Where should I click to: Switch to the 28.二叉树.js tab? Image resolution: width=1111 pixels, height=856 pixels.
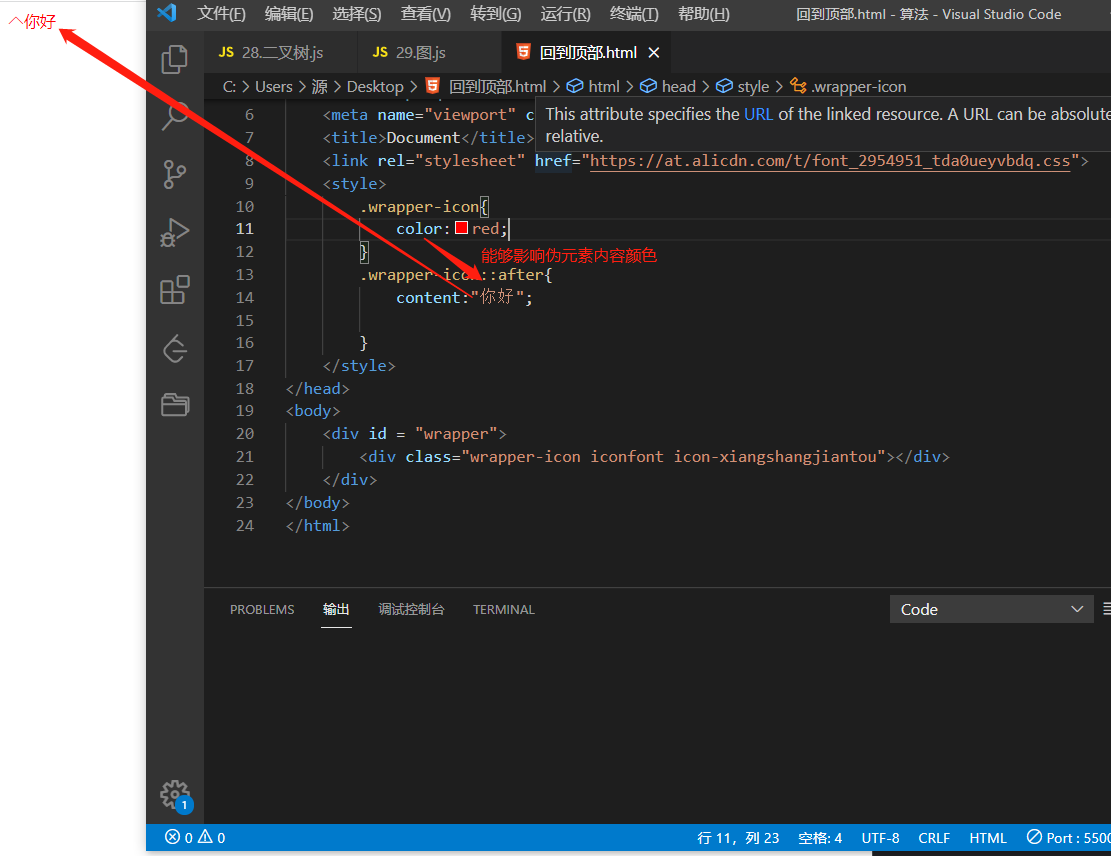pyautogui.click(x=271, y=52)
